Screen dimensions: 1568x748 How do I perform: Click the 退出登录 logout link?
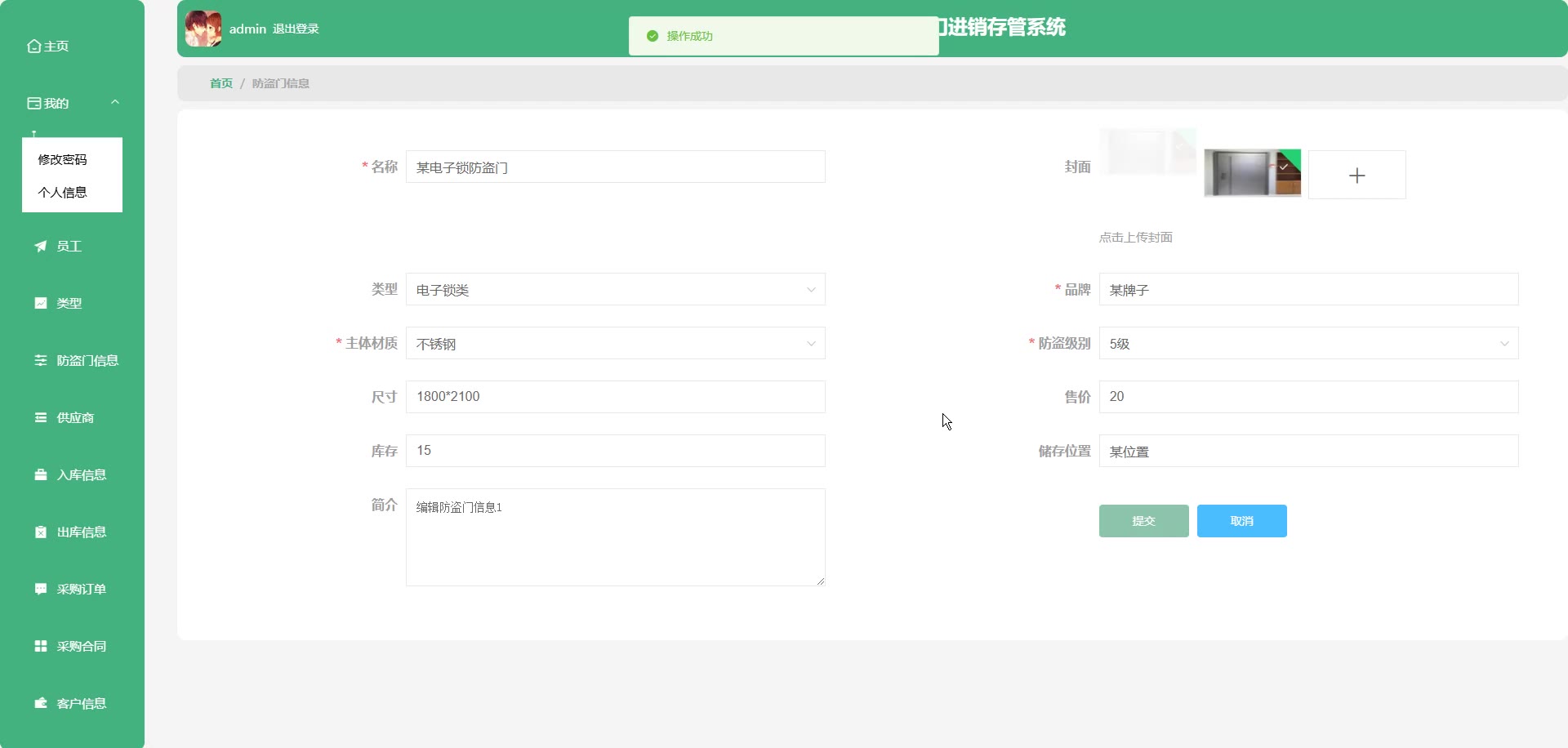[296, 29]
